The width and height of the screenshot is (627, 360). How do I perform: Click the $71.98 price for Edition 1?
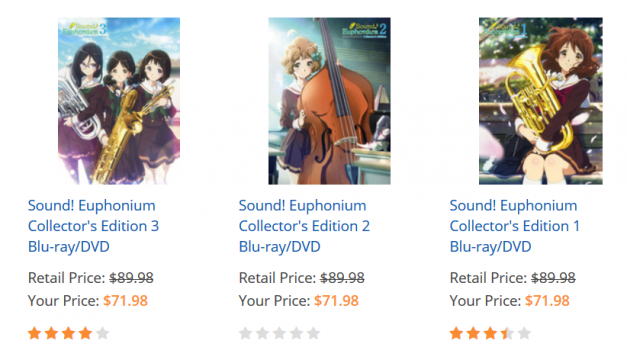coord(547,301)
